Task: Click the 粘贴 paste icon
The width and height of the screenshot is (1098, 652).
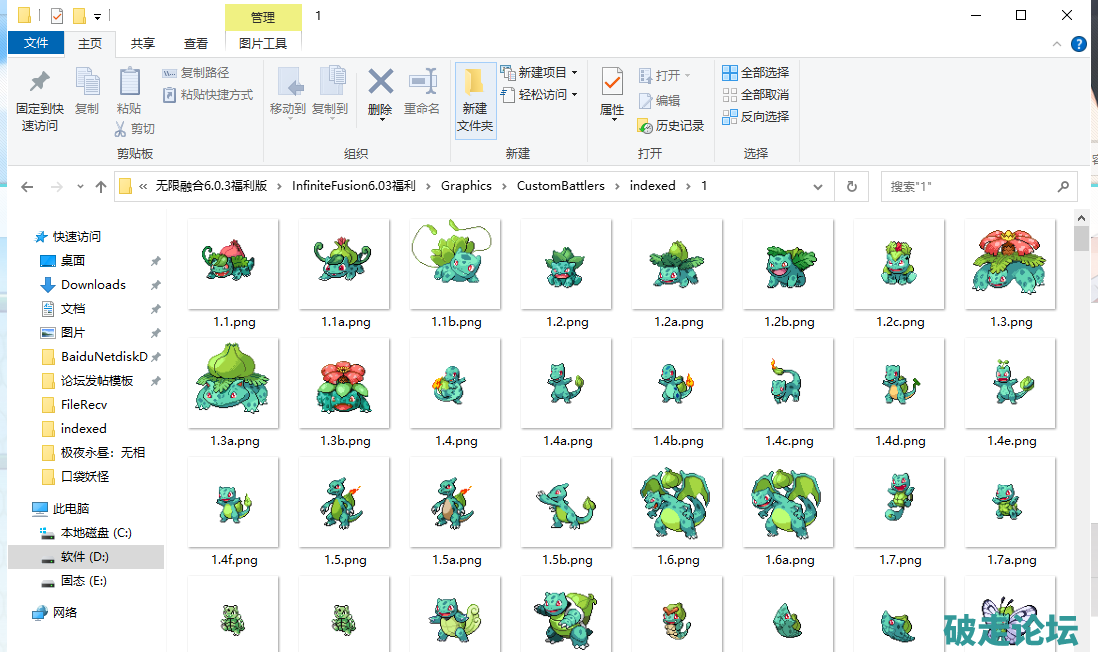Action: 129,84
